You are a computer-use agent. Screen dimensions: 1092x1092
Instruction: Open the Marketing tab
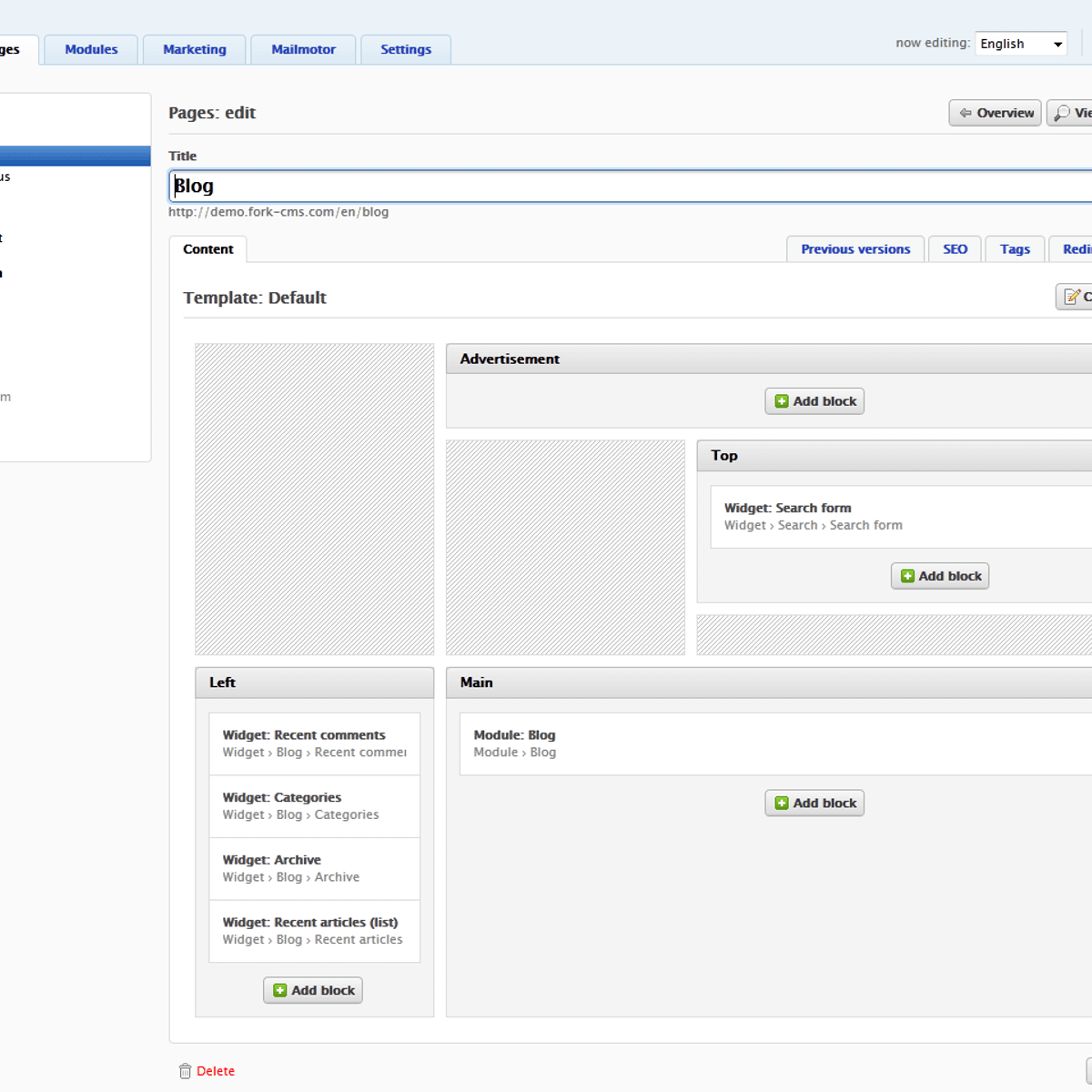(x=195, y=50)
